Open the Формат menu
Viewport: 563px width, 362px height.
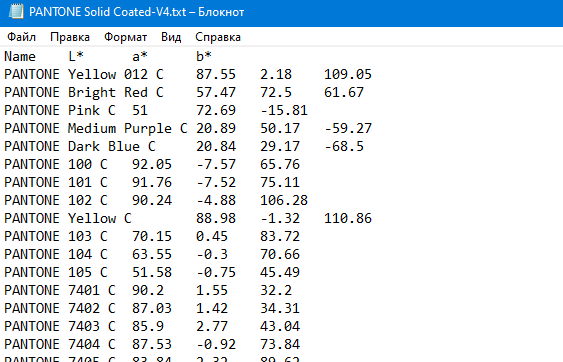[126, 37]
